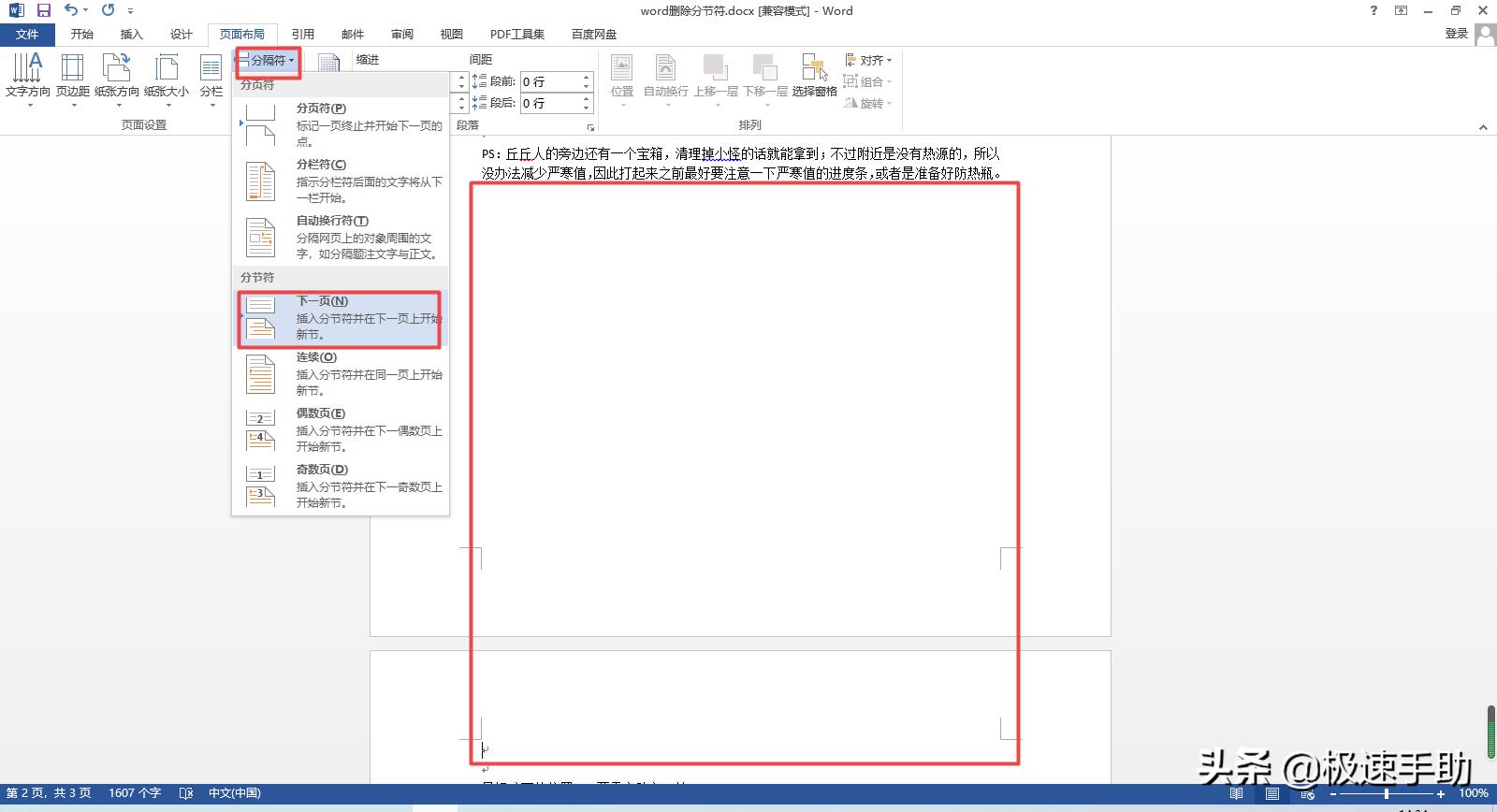Open the Margins (页边距) tool

coord(73,75)
